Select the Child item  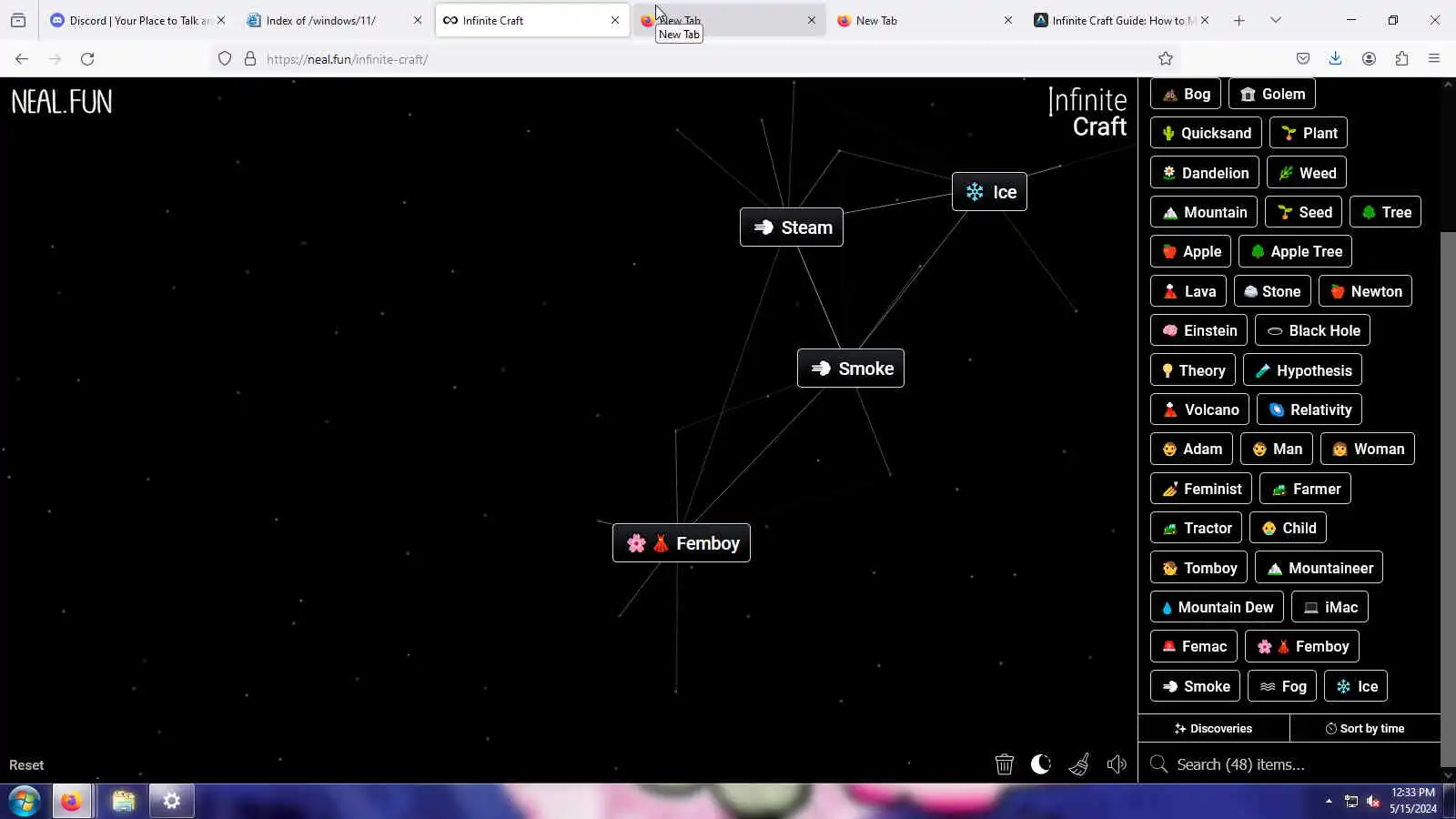tap(1289, 528)
